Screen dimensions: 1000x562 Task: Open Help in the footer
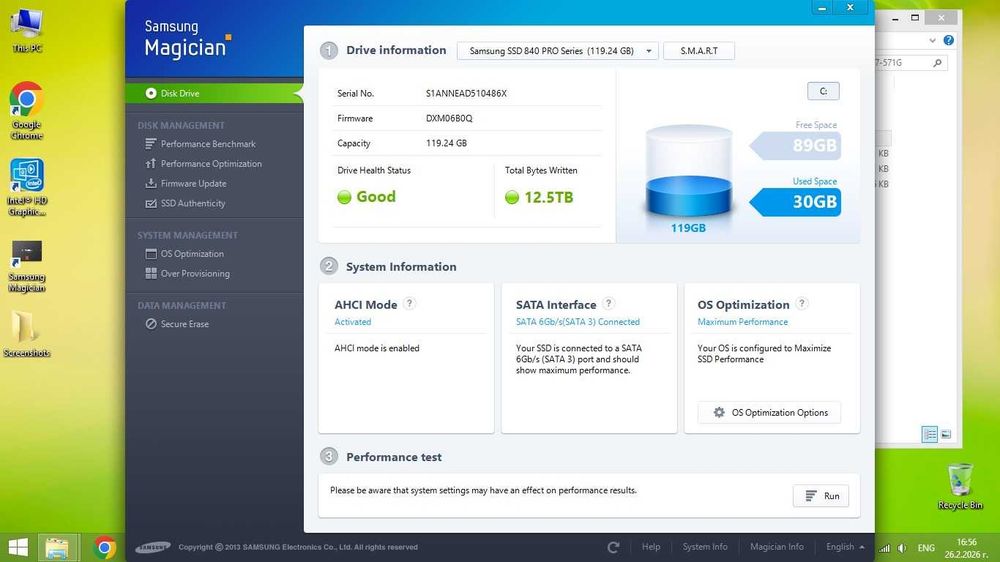click(651, 547)
